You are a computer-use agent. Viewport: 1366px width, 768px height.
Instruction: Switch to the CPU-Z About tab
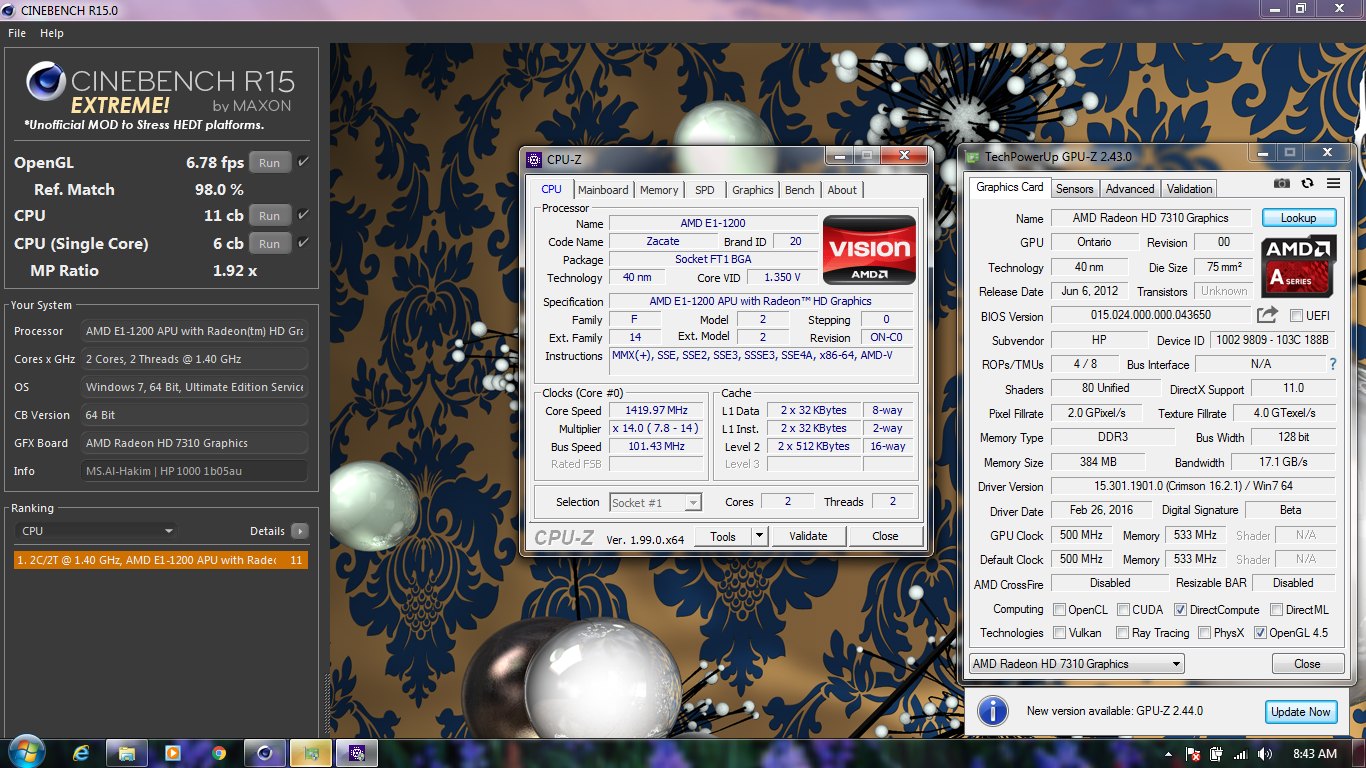click(842, 190)
